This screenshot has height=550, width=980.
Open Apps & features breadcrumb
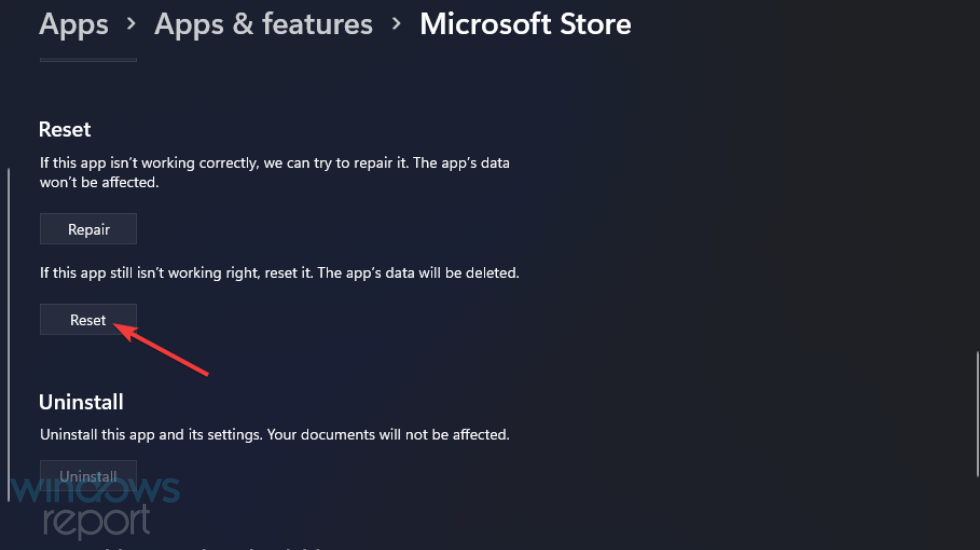click(x=263, y=25)
